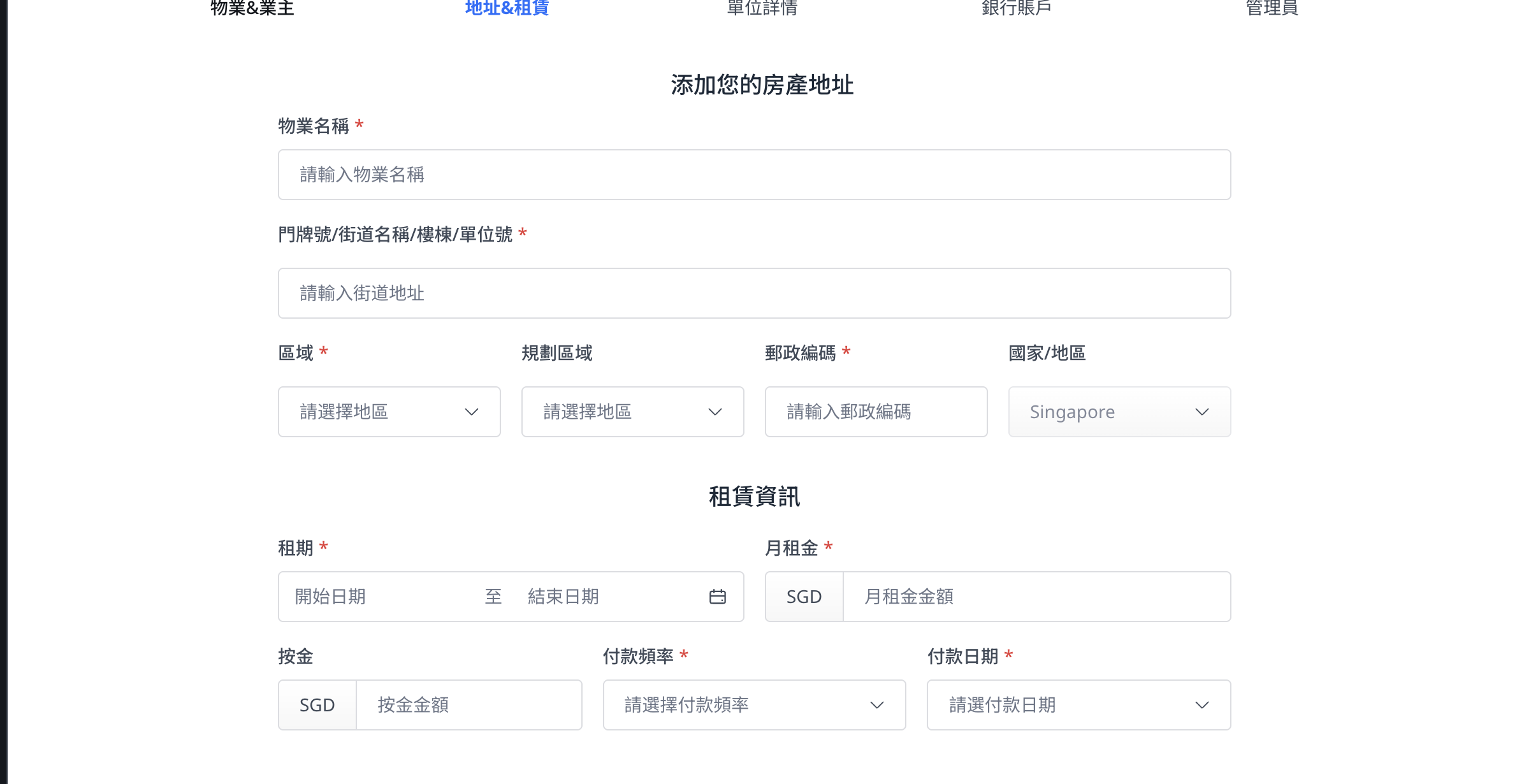1517x784 pixels.
Task: Click the 月租金金額 monthly rent input
Action: click(x=1037, y=597)
